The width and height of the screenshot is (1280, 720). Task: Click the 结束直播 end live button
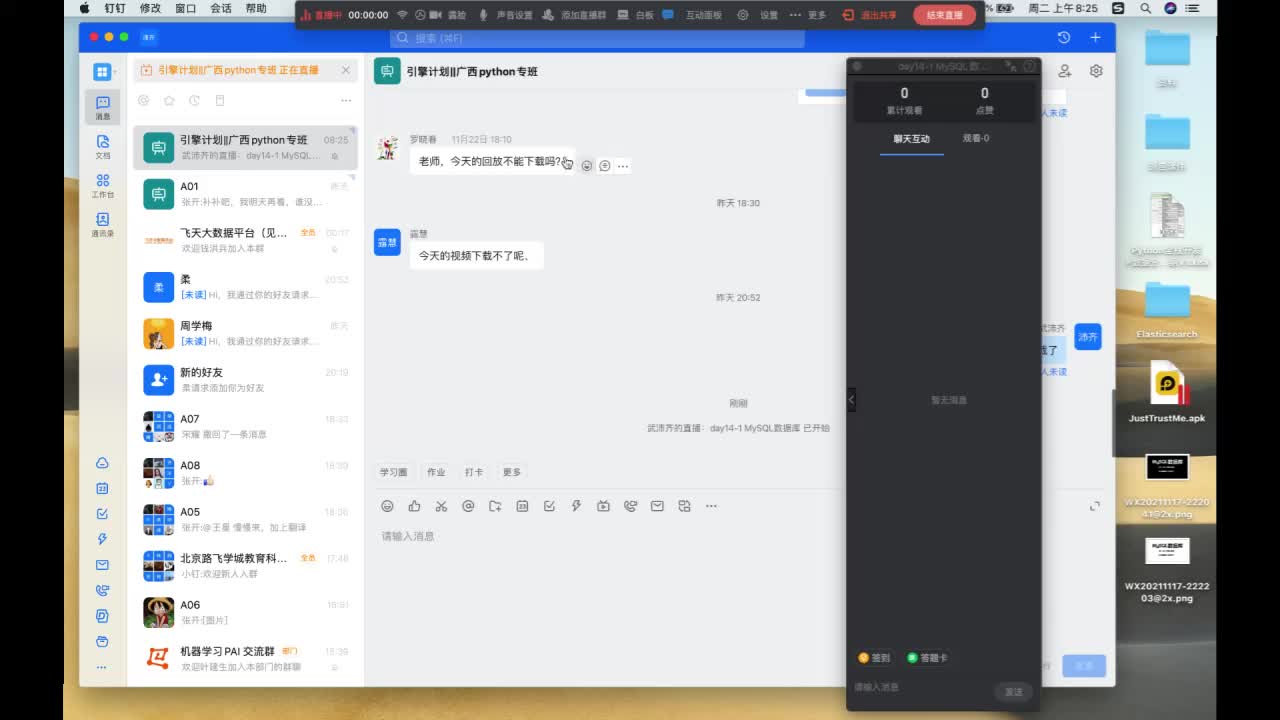944,15
